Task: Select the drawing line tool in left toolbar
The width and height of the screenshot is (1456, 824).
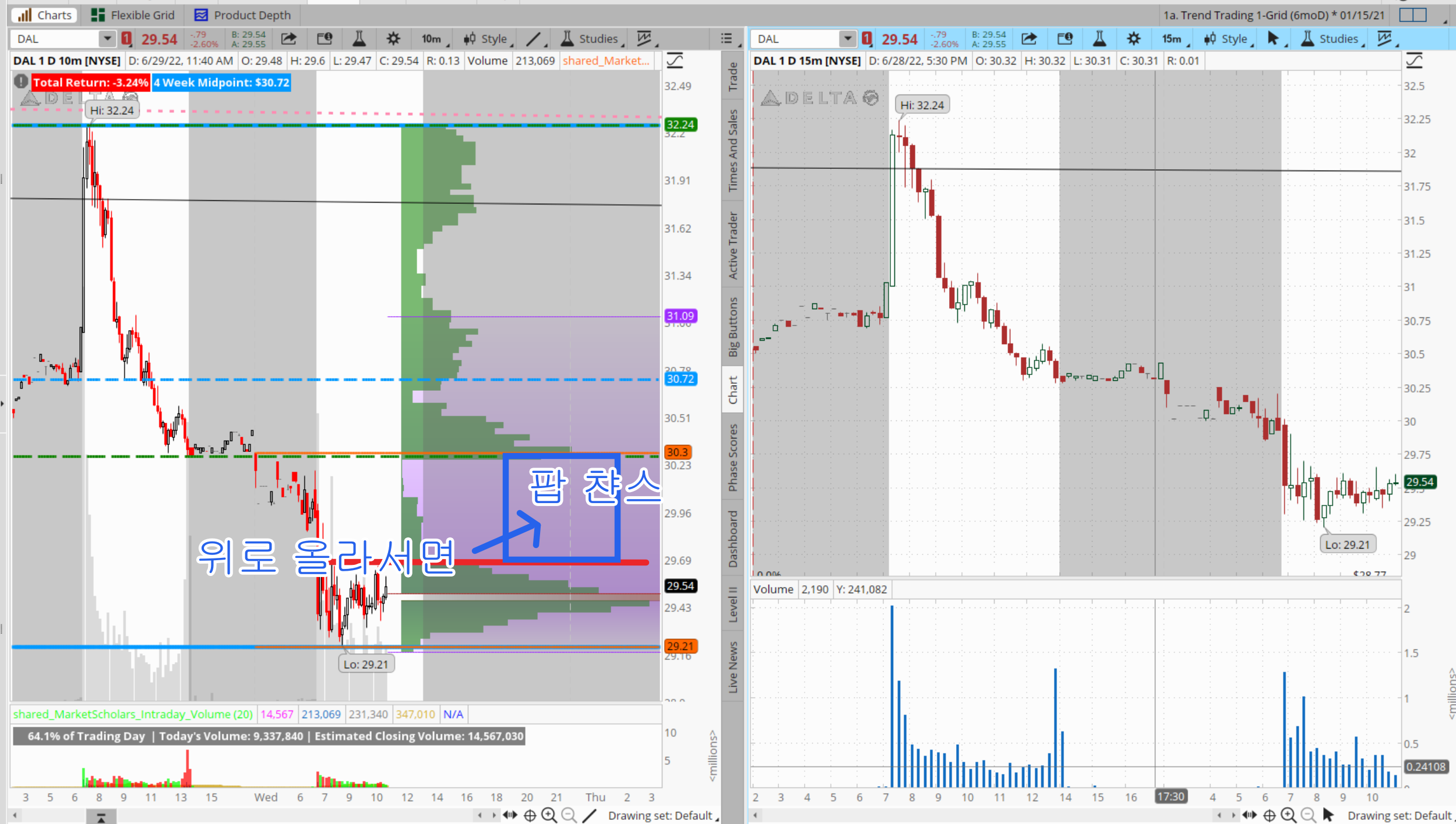Action: (533, 39)
